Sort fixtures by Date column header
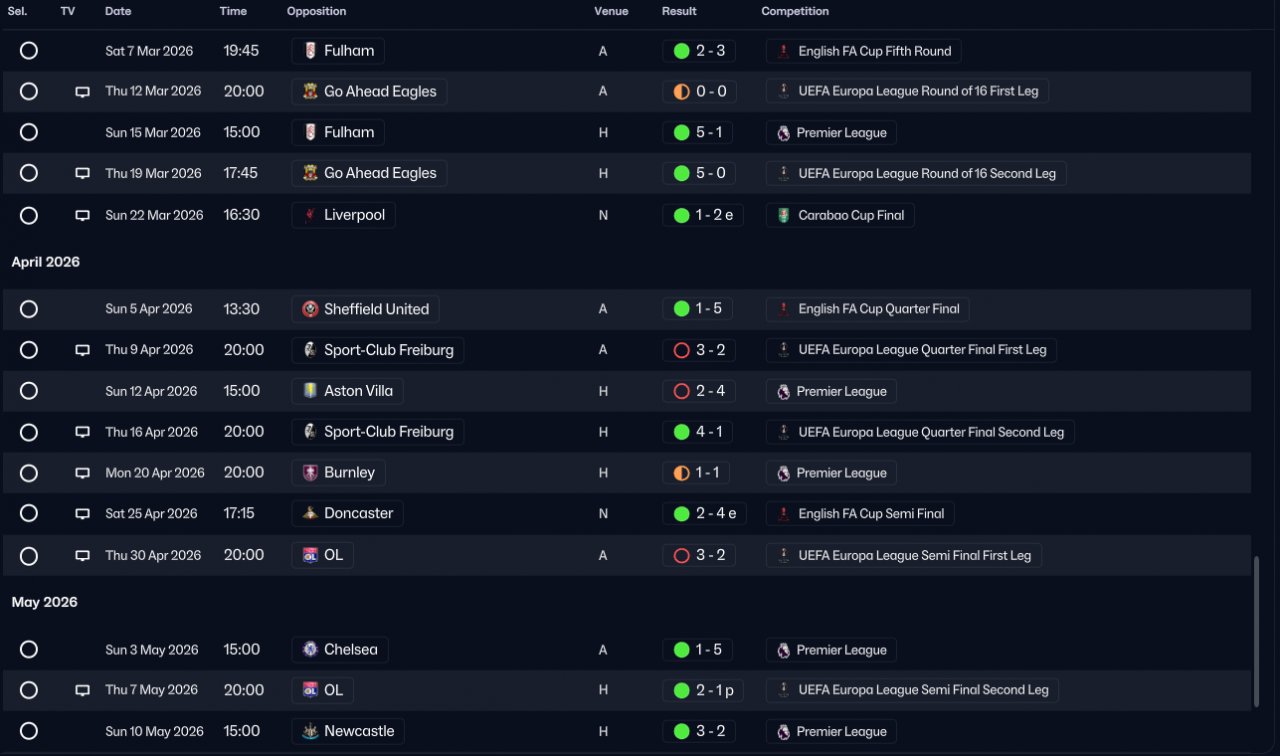Viewport: 1280px width, 756px height. click(x=118, y=11)
